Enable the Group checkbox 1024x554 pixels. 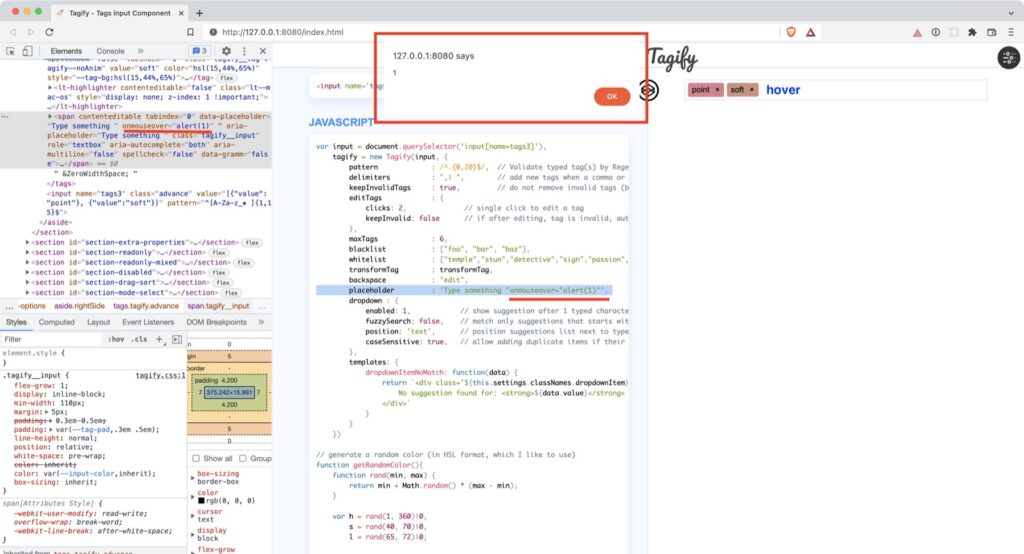(243, 459)
